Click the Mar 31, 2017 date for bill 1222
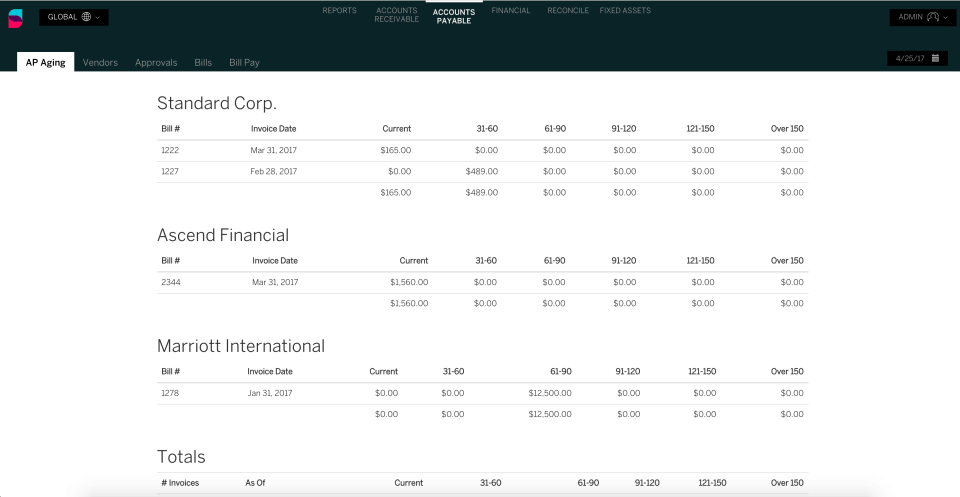This screenshot has width=960, height=497. 274,150
